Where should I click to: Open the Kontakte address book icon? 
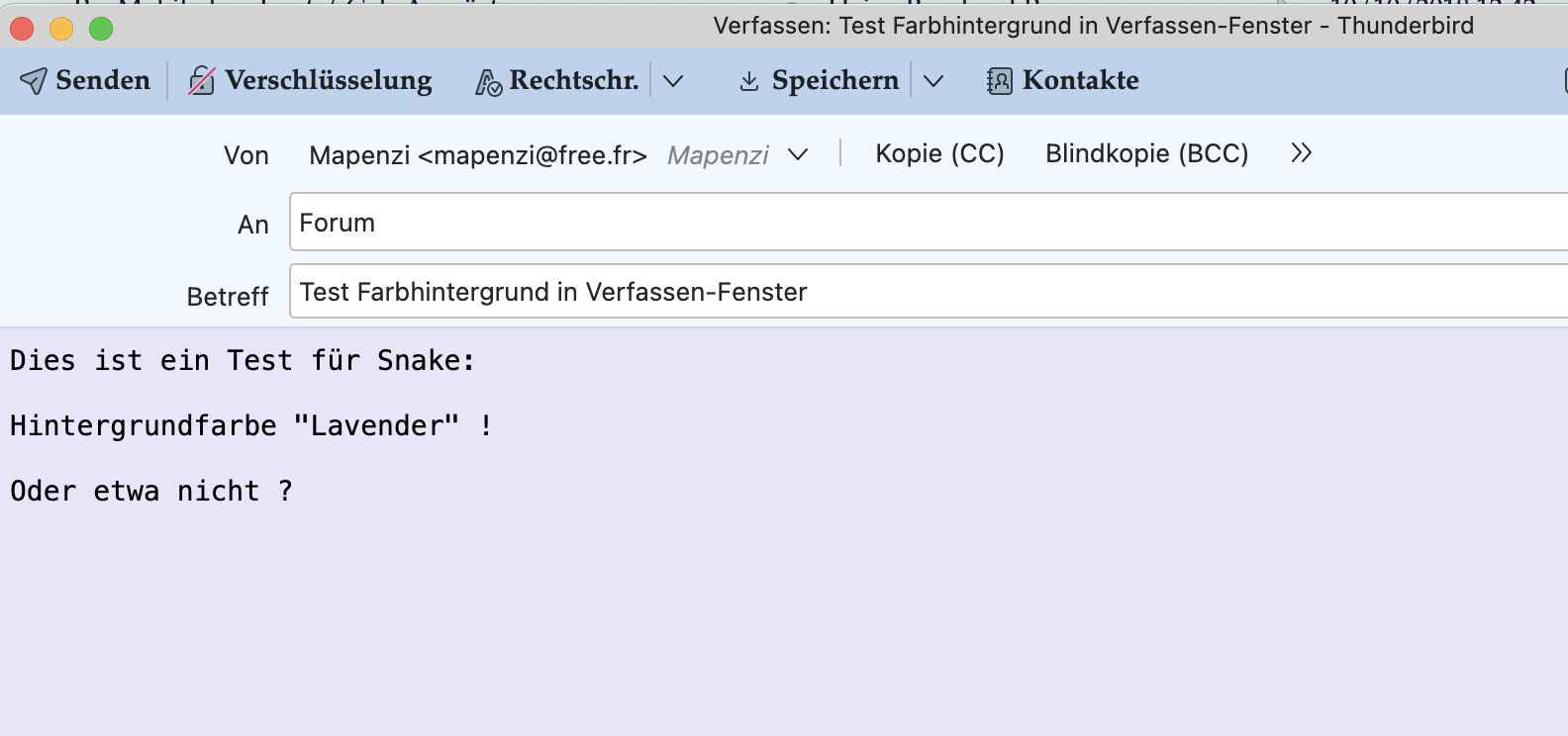1000,81
